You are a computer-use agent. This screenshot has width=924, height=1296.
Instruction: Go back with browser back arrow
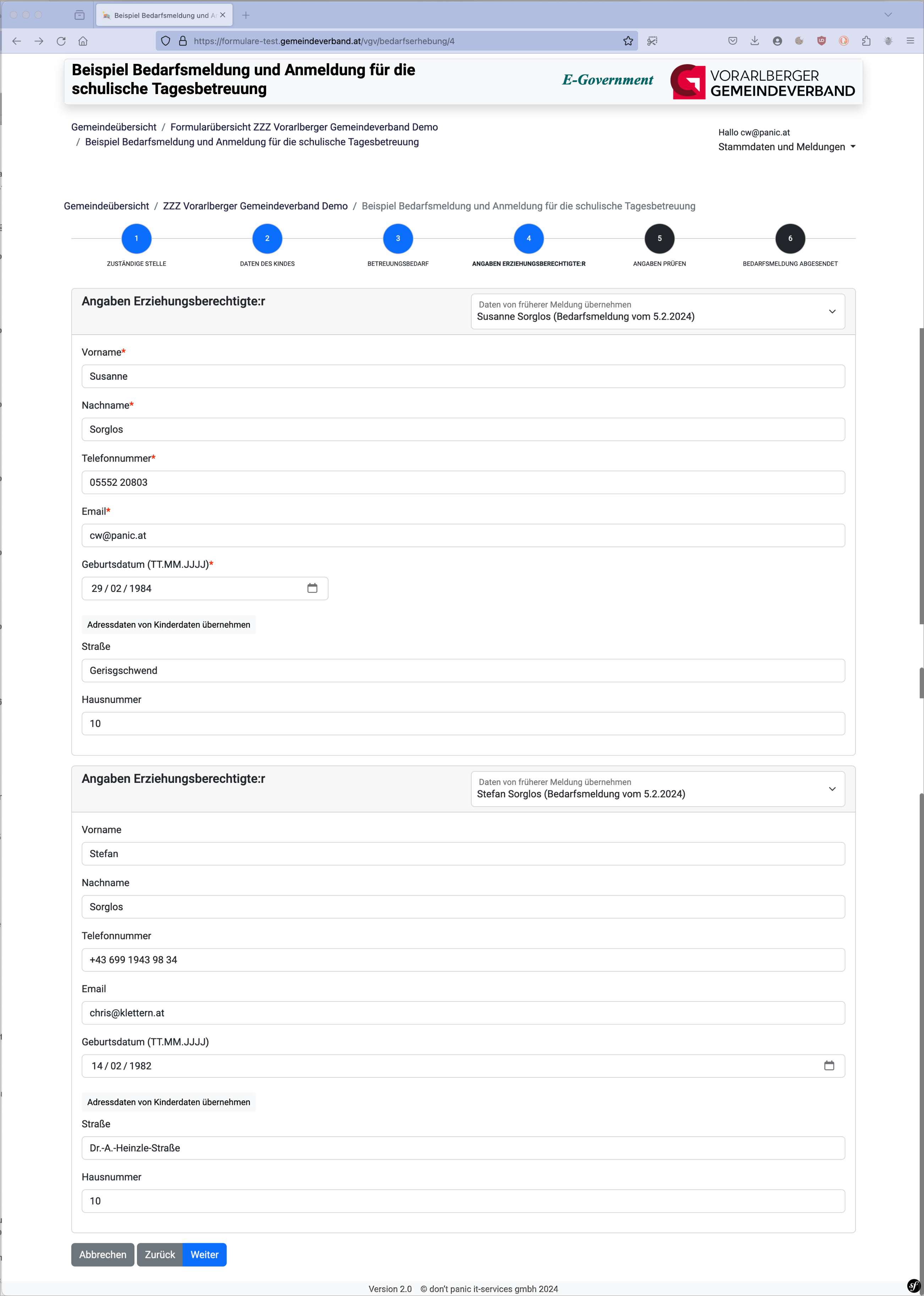tap(16, 41)
